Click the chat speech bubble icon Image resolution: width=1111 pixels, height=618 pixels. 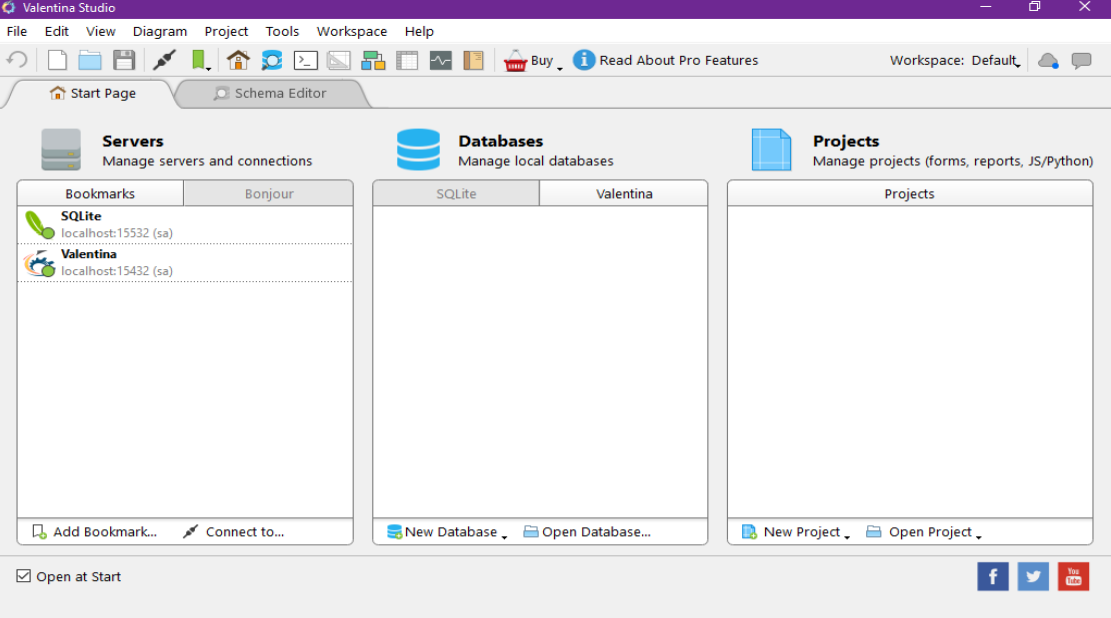point(1081,60)
